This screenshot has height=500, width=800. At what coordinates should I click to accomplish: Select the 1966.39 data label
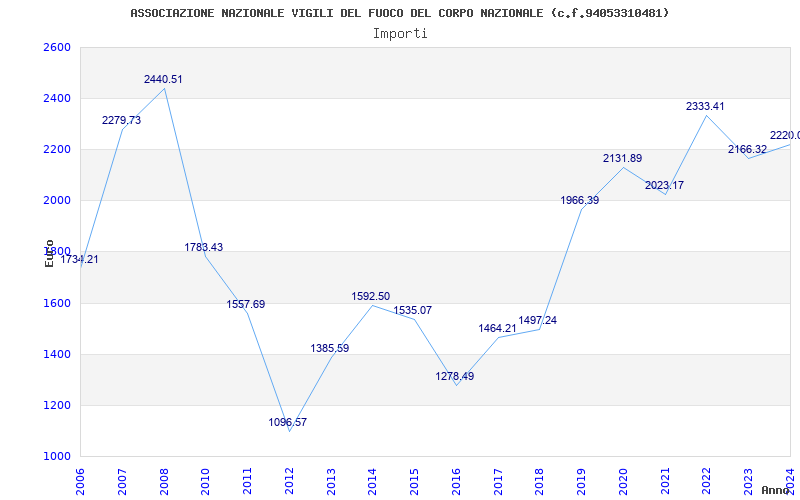coord(580,201)
